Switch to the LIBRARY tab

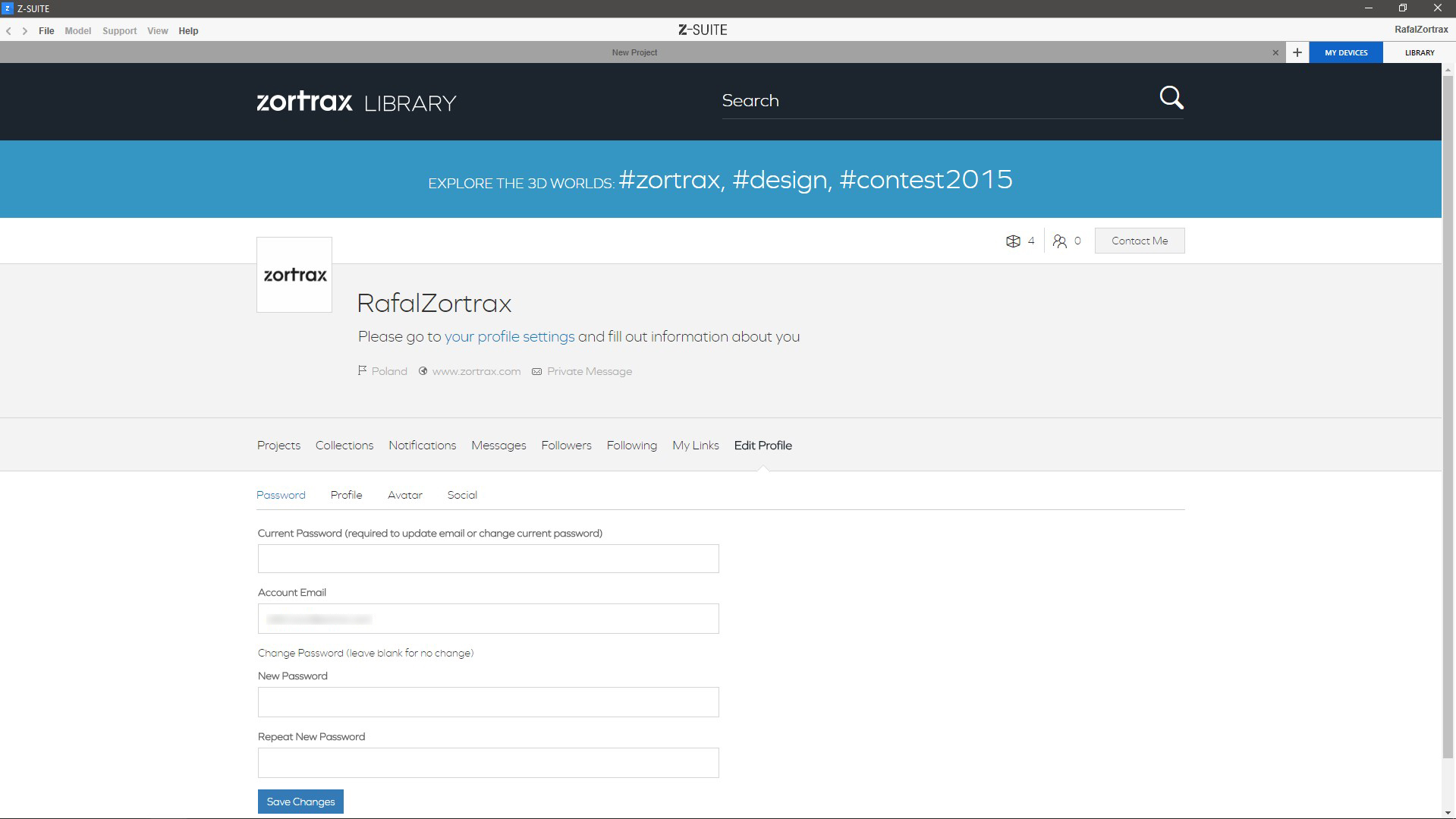click(x=1420, y=52)
